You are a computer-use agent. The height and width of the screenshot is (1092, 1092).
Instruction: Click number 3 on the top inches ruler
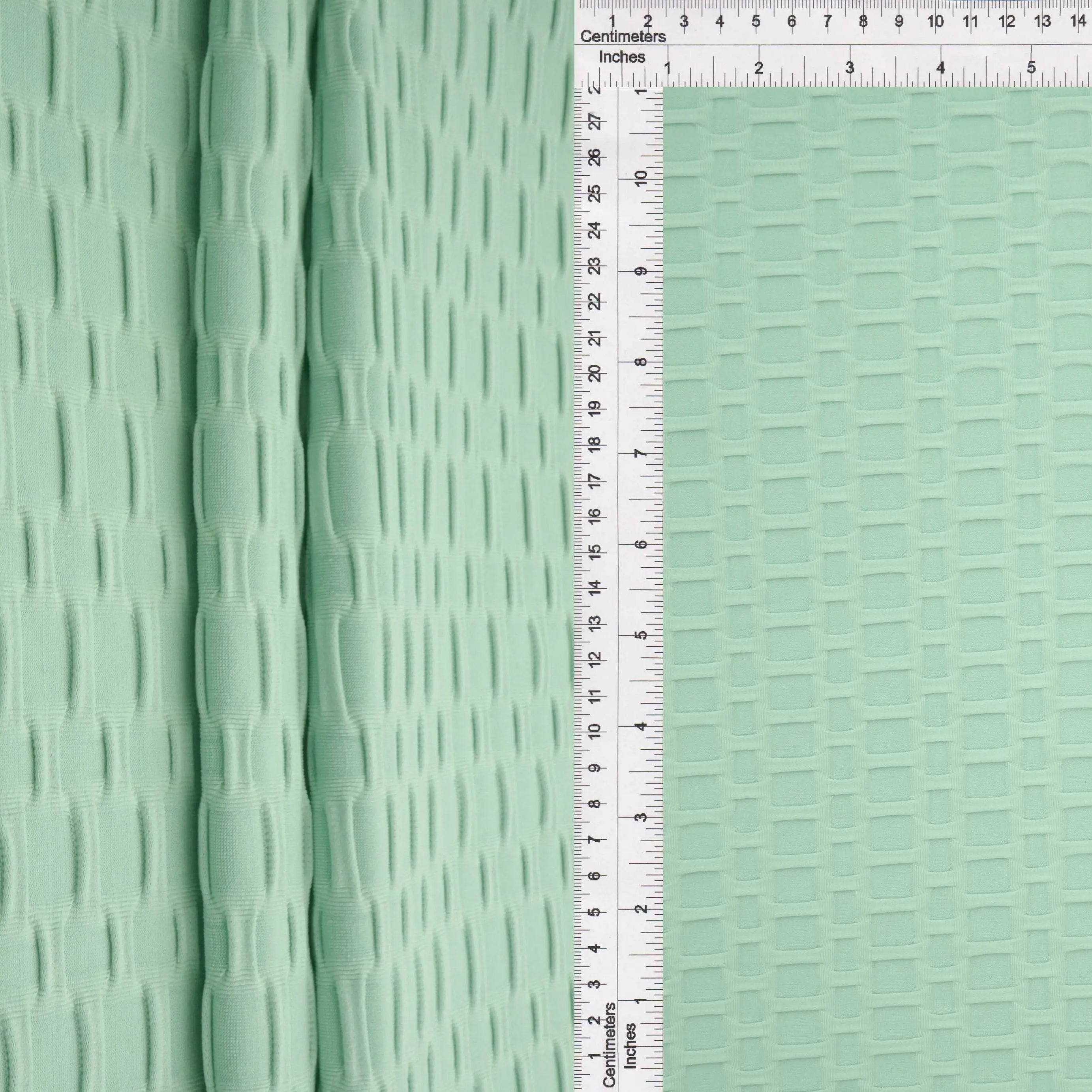[850, 68]
